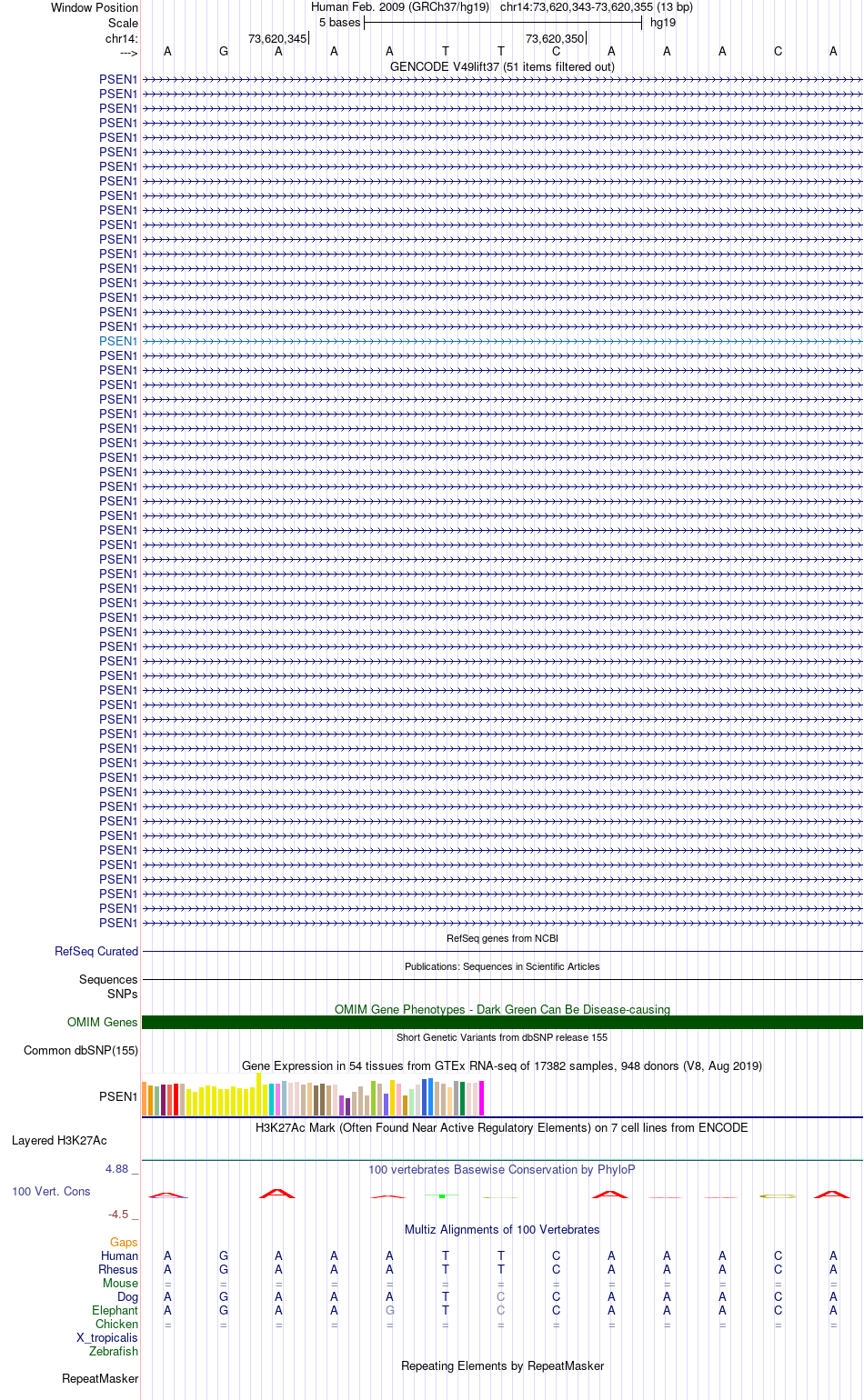Click the RepeatMasker track label
This screenshot has height=1400, width=864.
(x=100, y=1379)
